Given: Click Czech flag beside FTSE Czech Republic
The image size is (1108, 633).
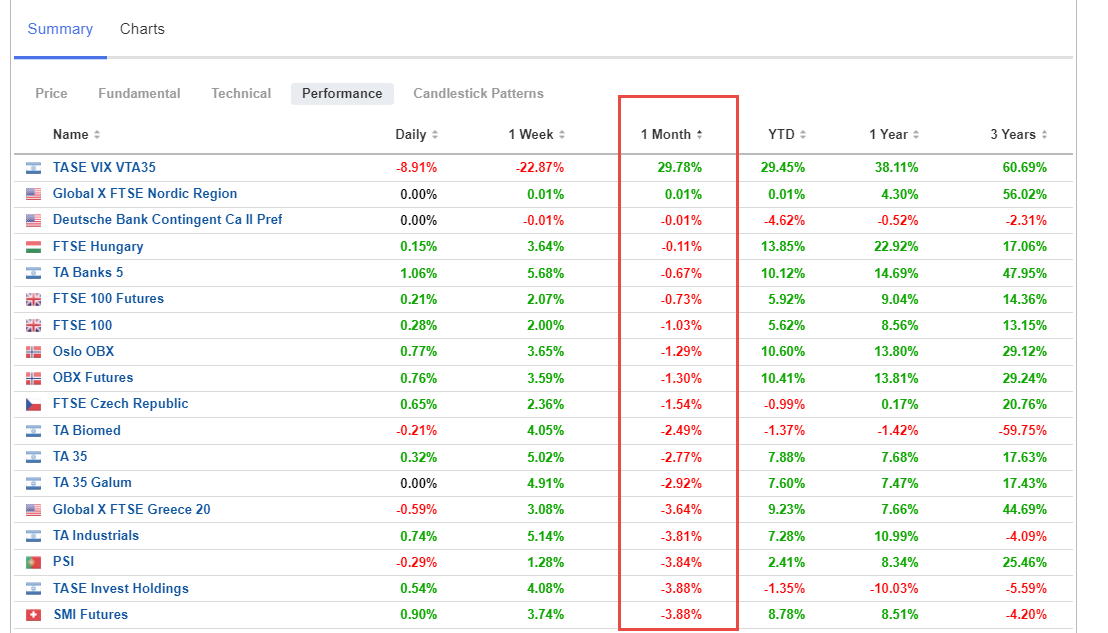Looking at the screenshot, I should point(33,405).
